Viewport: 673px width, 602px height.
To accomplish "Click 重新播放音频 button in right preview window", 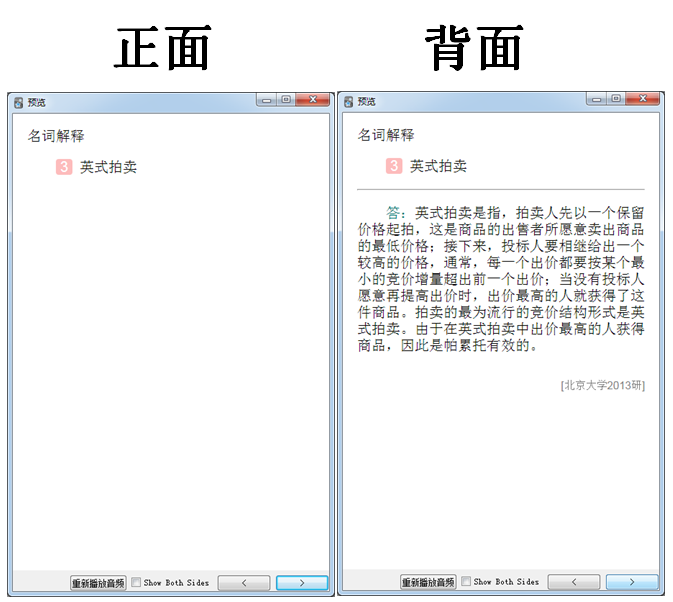I will (428, 582).
